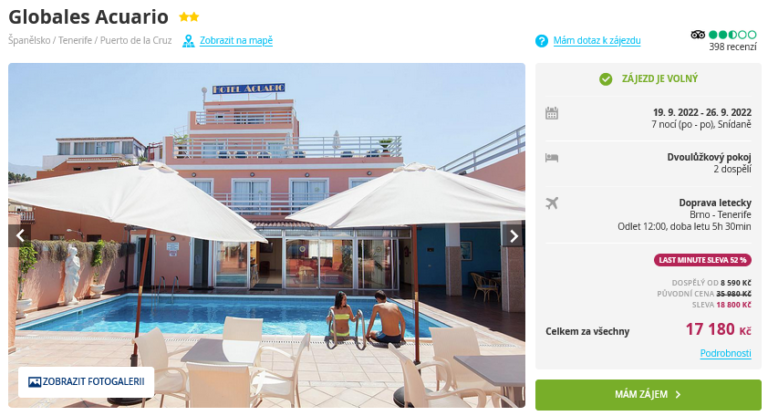
Task: Click the bed icon for room type
Action: click(552, 158)
